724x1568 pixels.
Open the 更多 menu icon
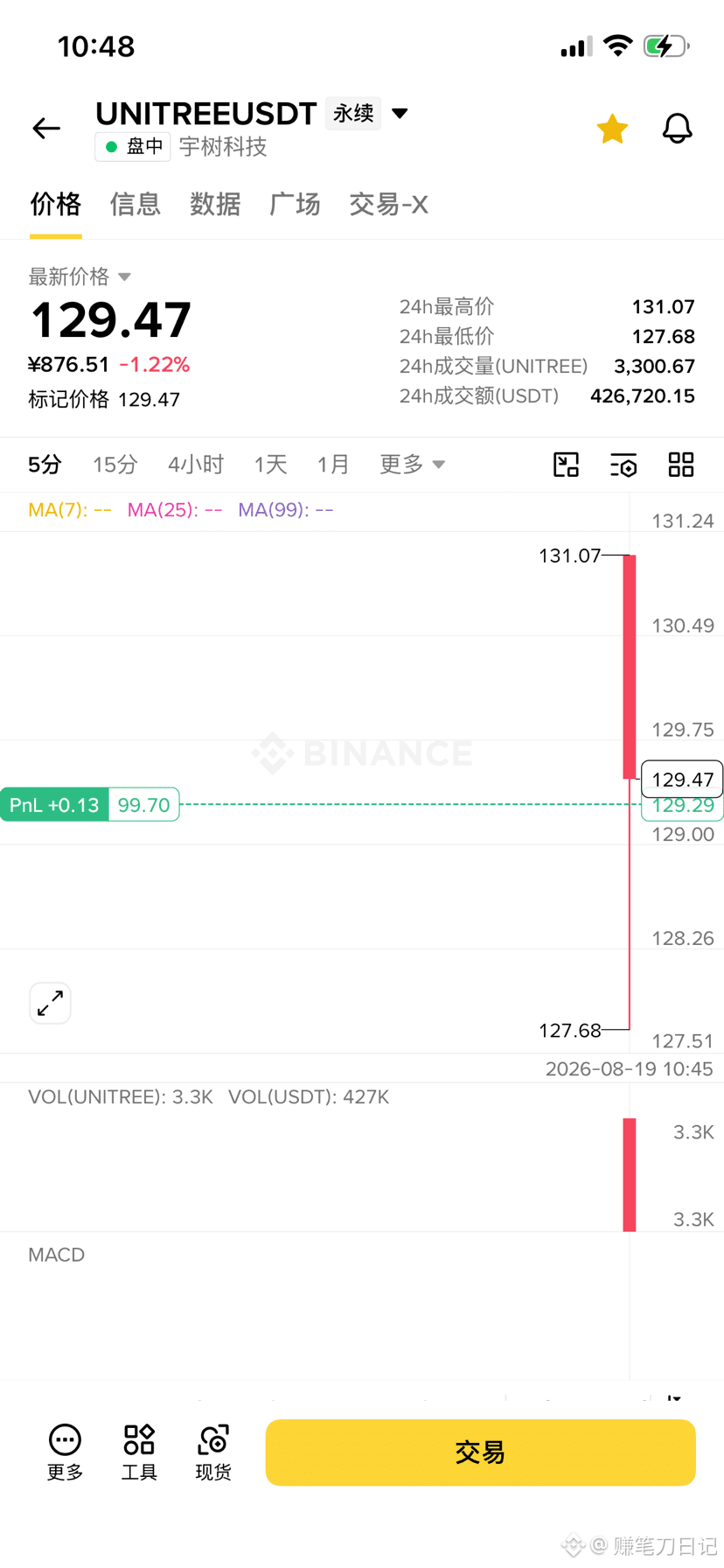click(65, 1452)
